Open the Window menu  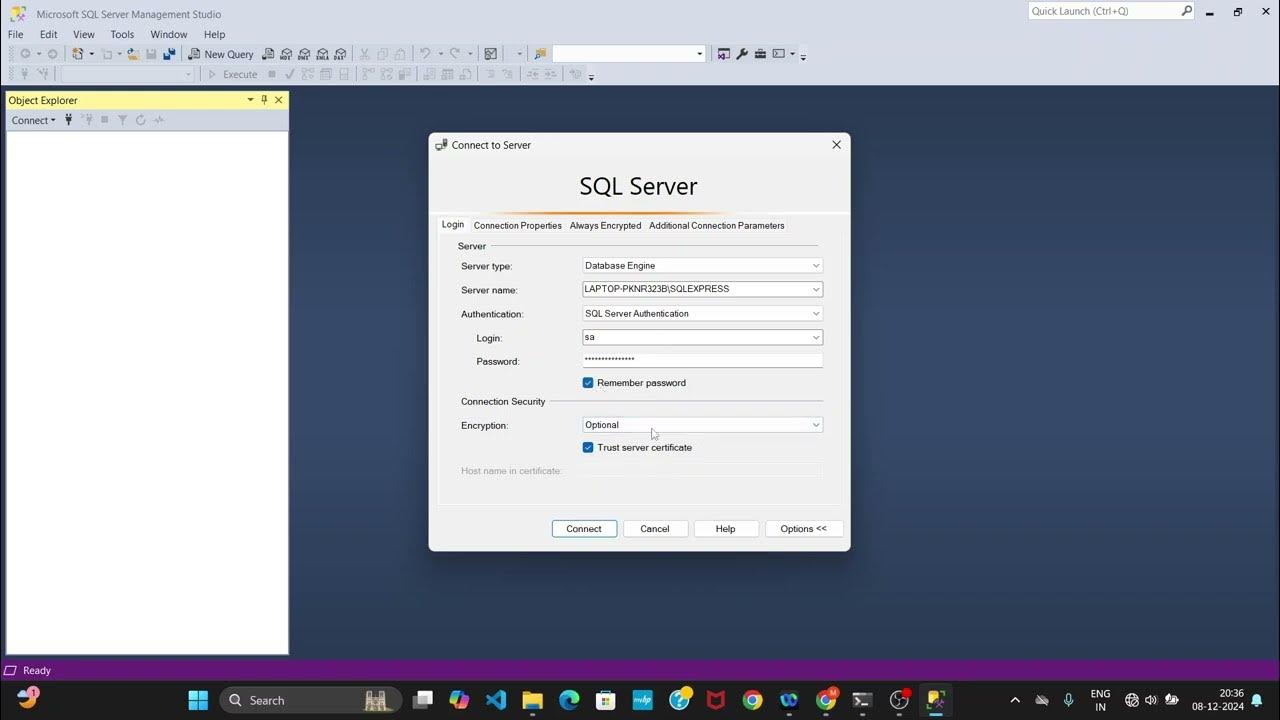[x=169, y=34]
